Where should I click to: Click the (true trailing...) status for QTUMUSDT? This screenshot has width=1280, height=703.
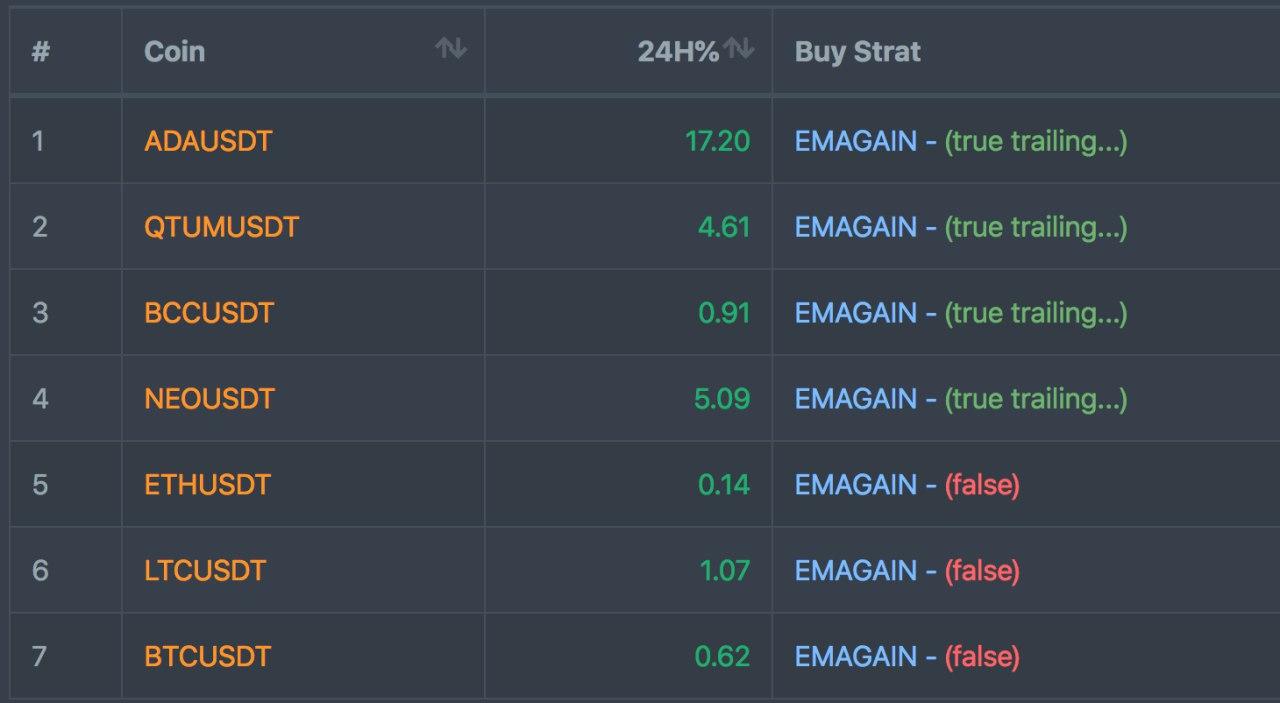(x=1036, y=227)
